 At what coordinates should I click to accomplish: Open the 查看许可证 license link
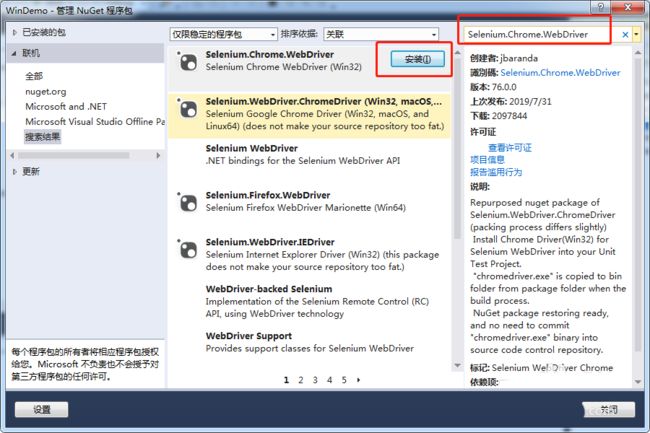click(509, 148)
